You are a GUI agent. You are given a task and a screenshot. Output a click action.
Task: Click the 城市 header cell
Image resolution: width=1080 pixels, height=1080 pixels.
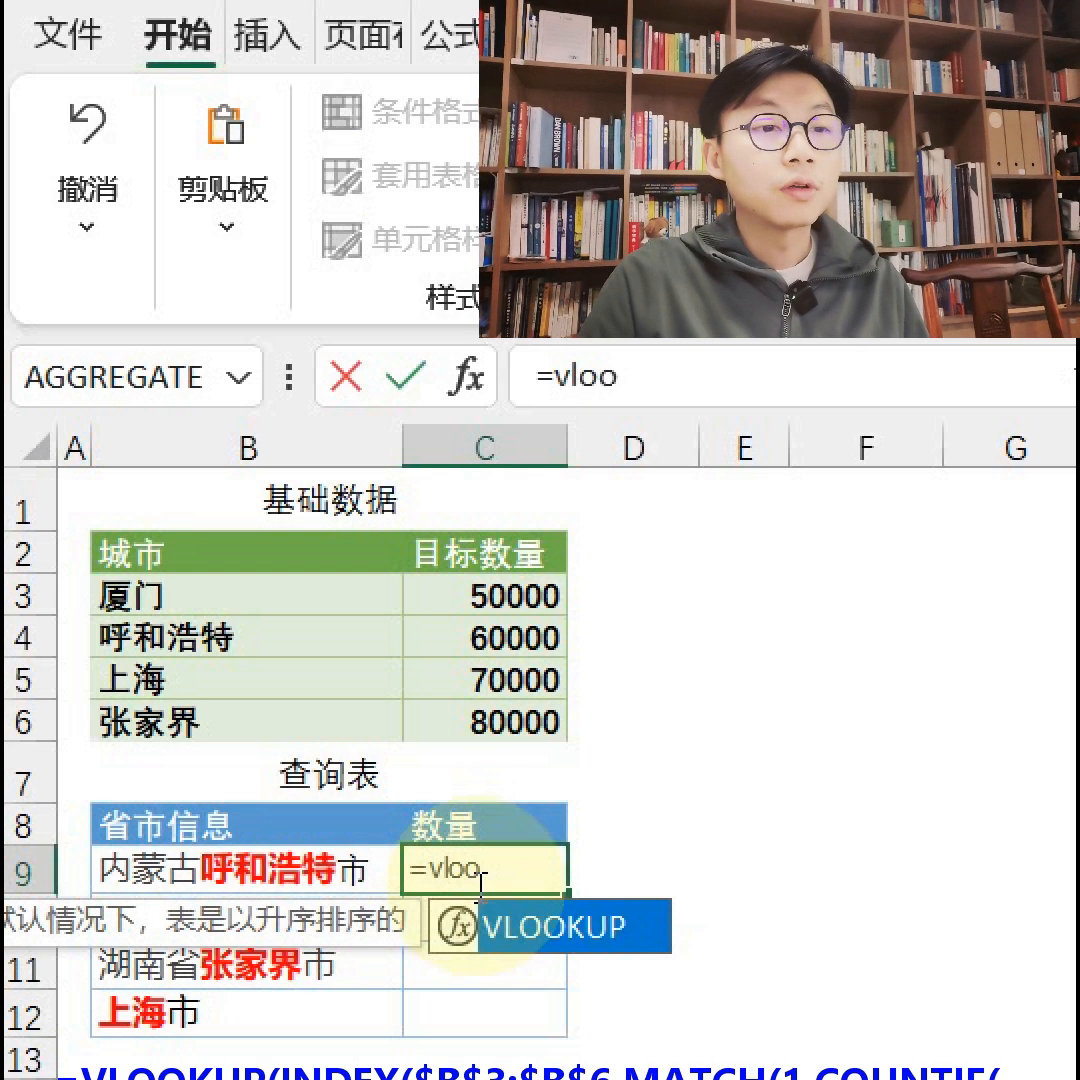point(247,553)
